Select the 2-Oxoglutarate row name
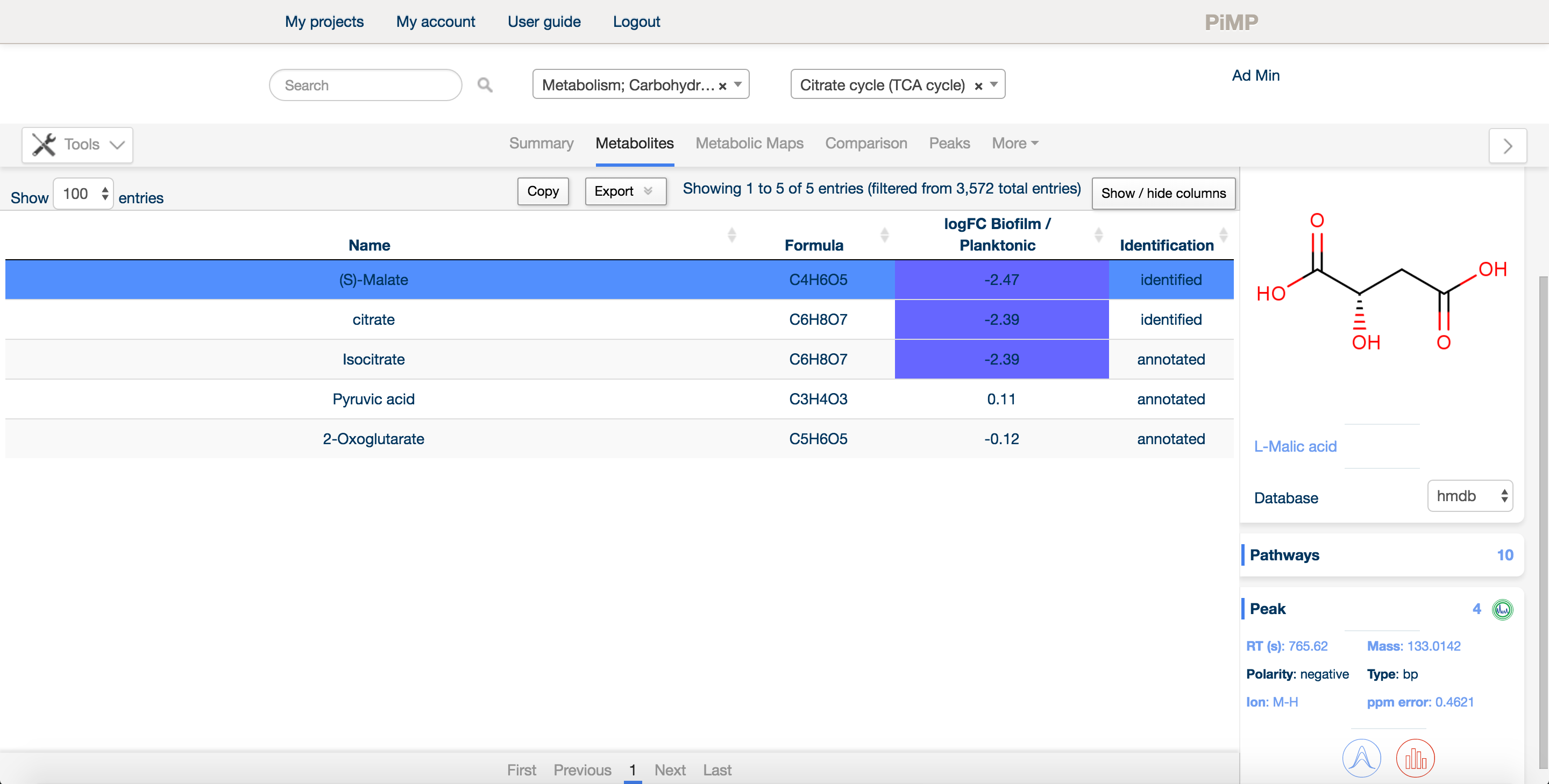1549x784 pixels. tap(373, 438)
